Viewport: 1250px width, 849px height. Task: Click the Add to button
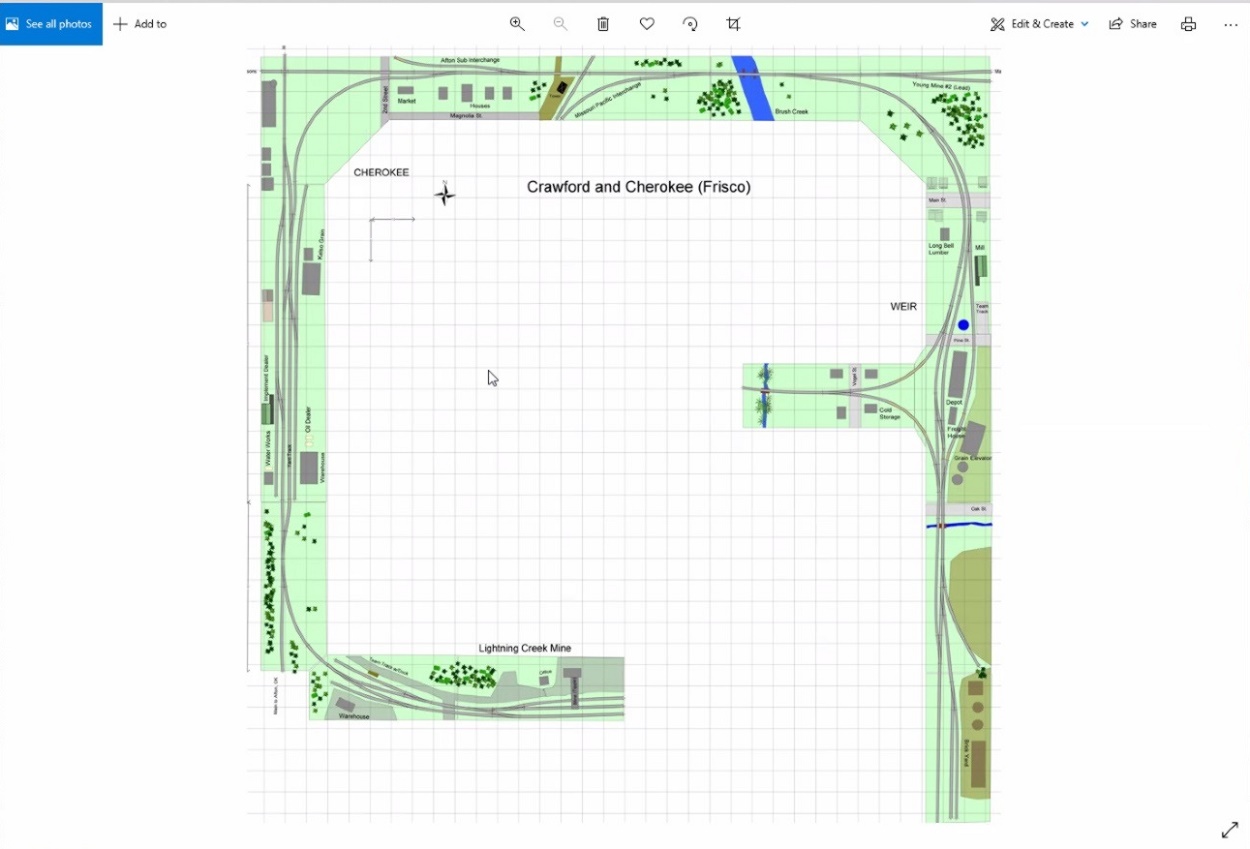click(140, 24)
